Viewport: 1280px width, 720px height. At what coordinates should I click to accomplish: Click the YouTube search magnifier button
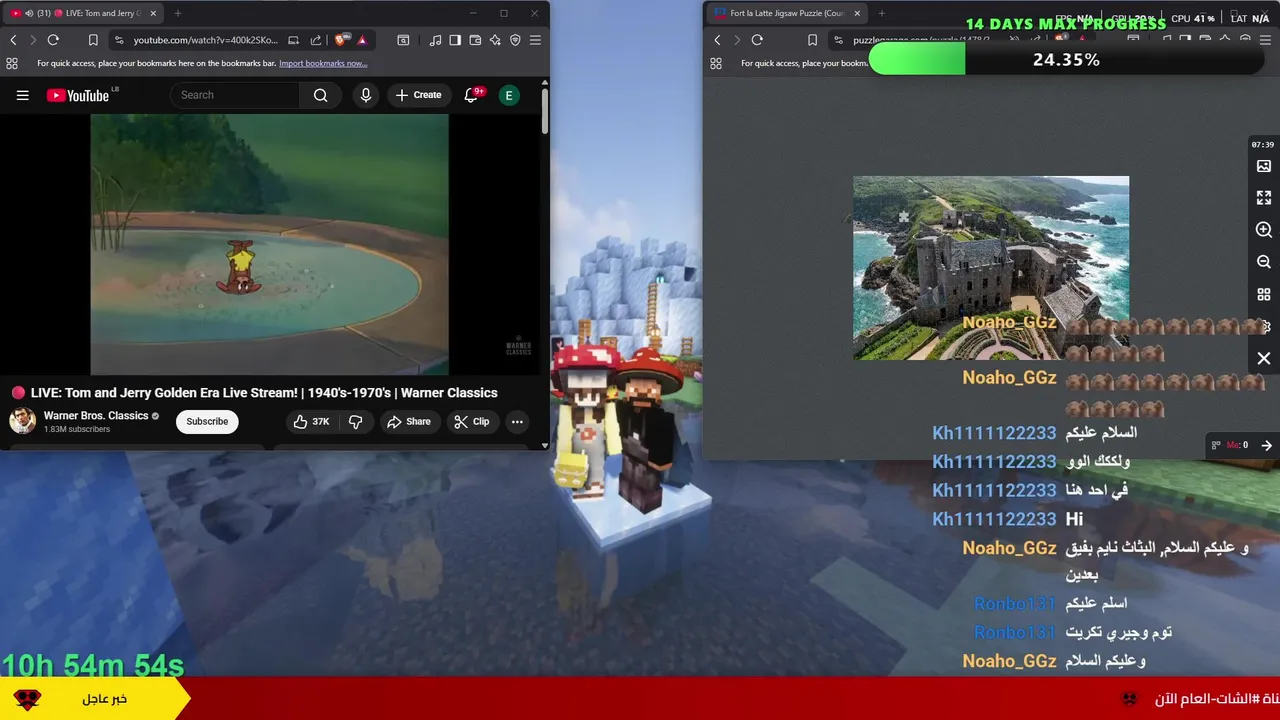coord(320,95)
